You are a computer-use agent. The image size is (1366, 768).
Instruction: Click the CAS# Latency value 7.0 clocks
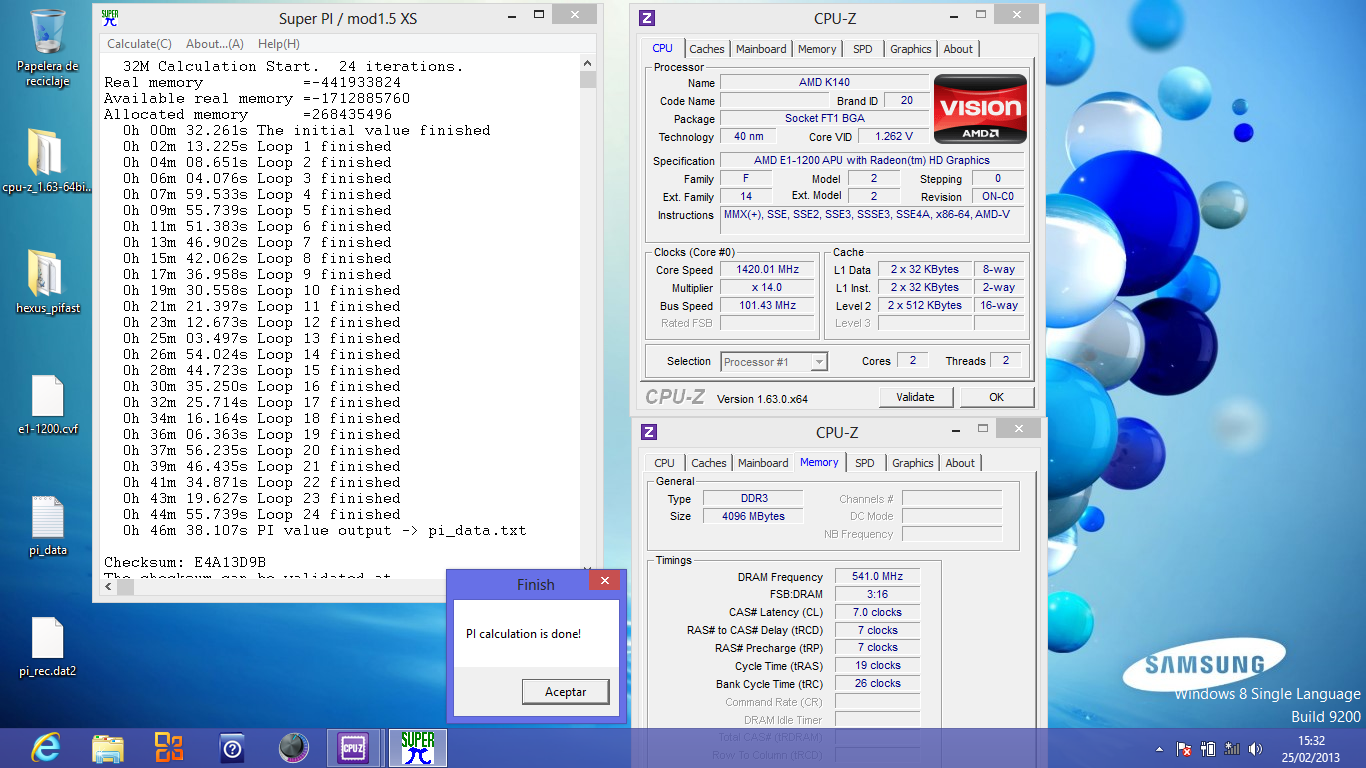tap(877, 612)
